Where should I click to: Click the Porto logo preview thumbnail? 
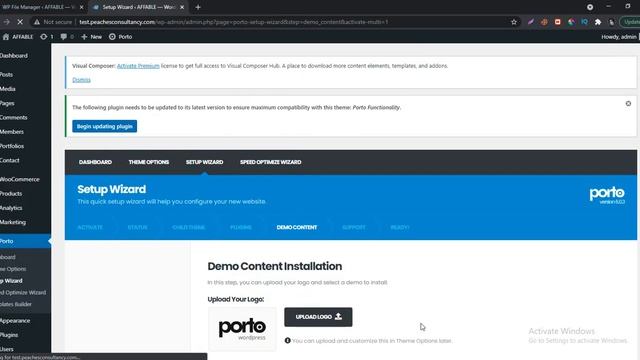point(242,329)
